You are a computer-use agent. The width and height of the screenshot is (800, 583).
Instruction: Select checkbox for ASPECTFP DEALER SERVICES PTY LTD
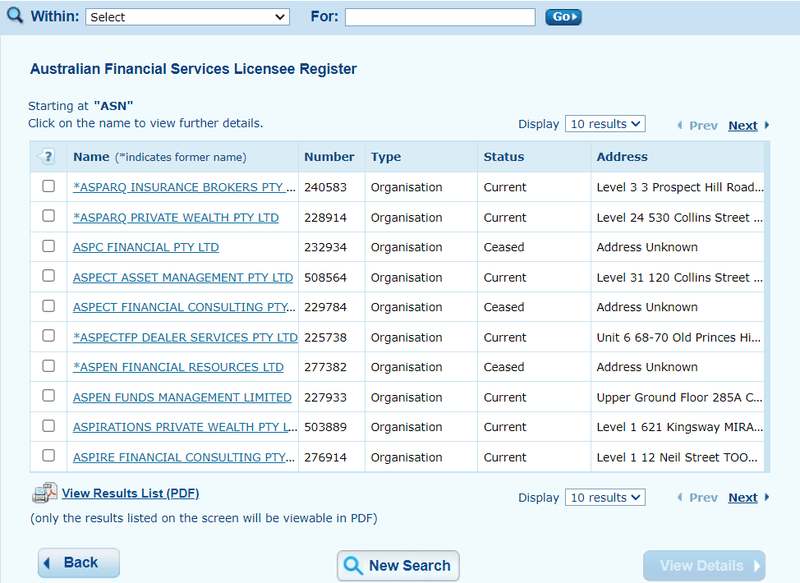click(48, 336)
